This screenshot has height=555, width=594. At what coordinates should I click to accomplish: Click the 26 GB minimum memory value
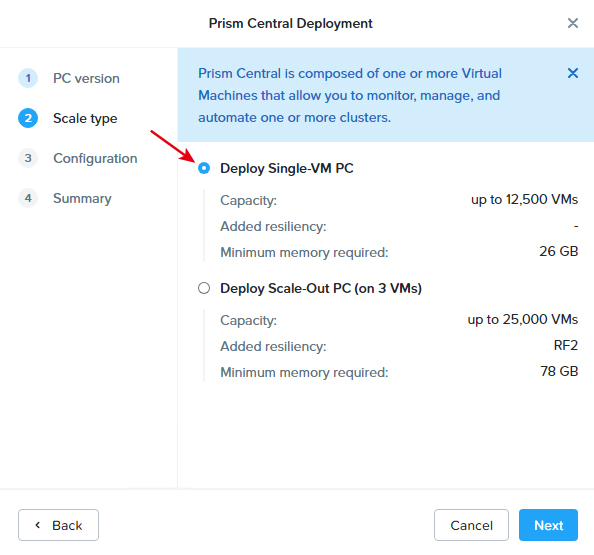tap(559, 252)
